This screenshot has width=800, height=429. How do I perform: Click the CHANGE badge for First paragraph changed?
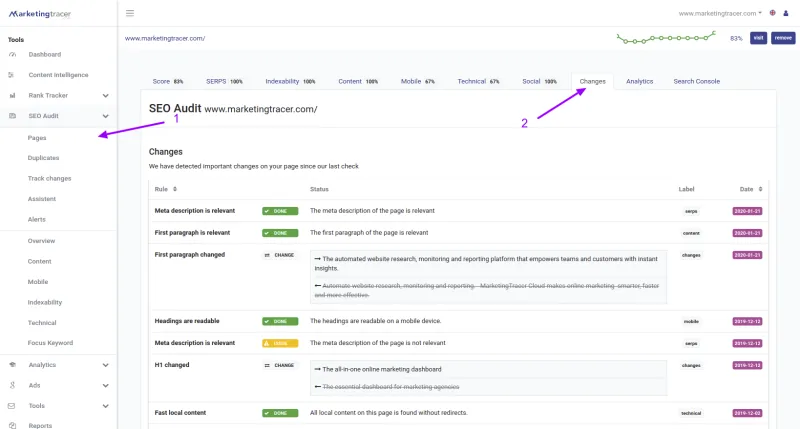(x=279, y=255)
